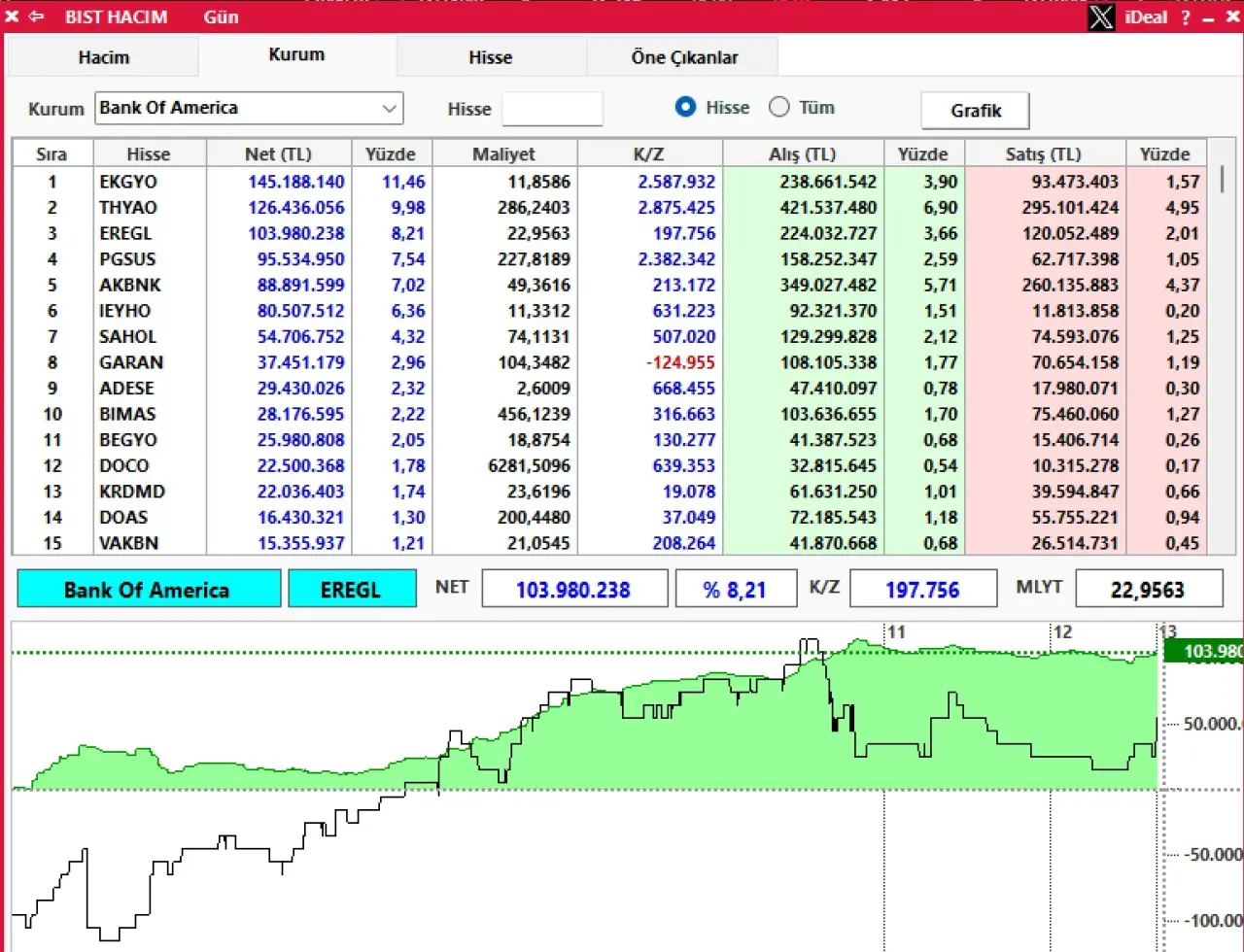
Task: Select the Hisse radio button
Action: coord(685,107)
